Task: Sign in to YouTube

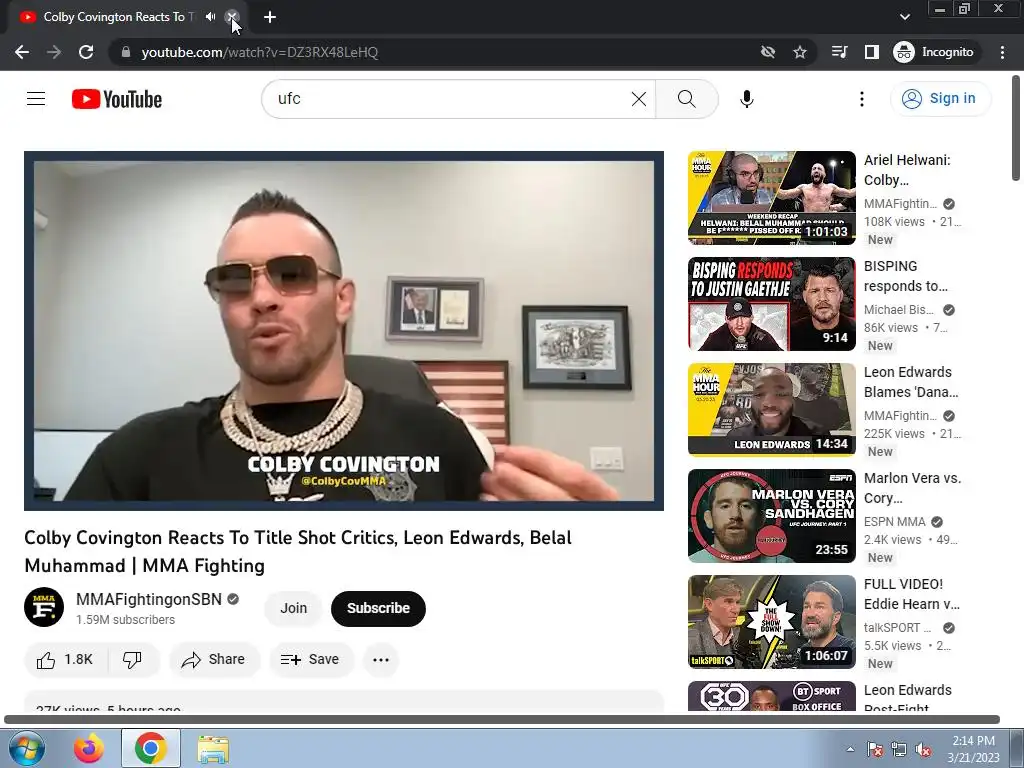Action: tap(940, 99)
